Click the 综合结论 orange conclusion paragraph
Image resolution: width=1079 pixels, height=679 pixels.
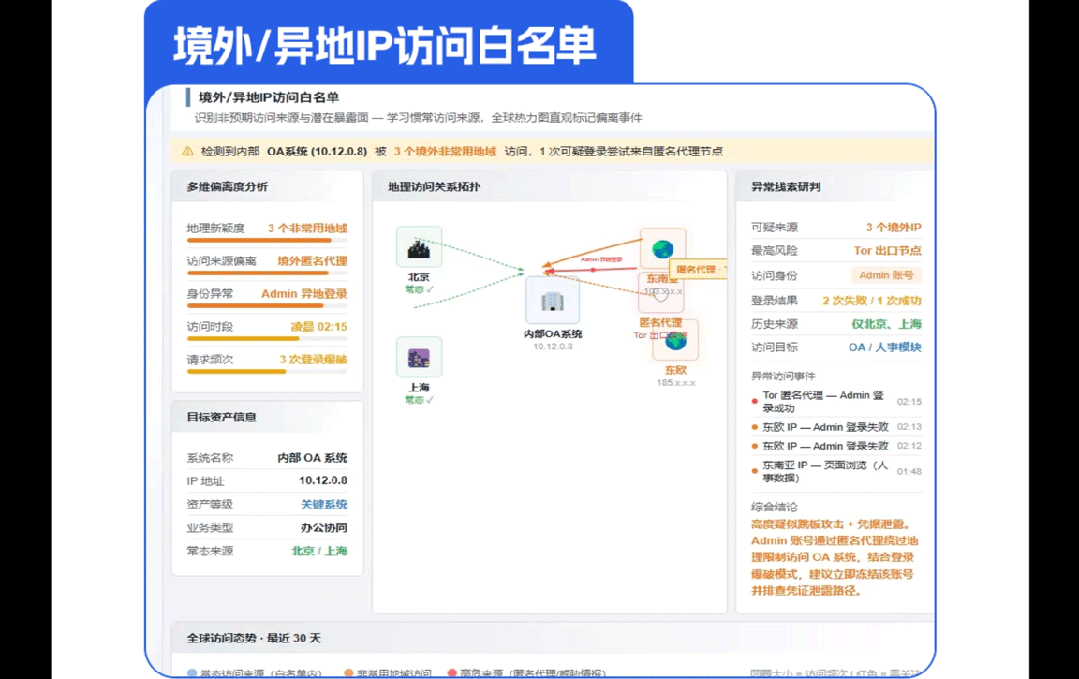click(x=835, y=557)
